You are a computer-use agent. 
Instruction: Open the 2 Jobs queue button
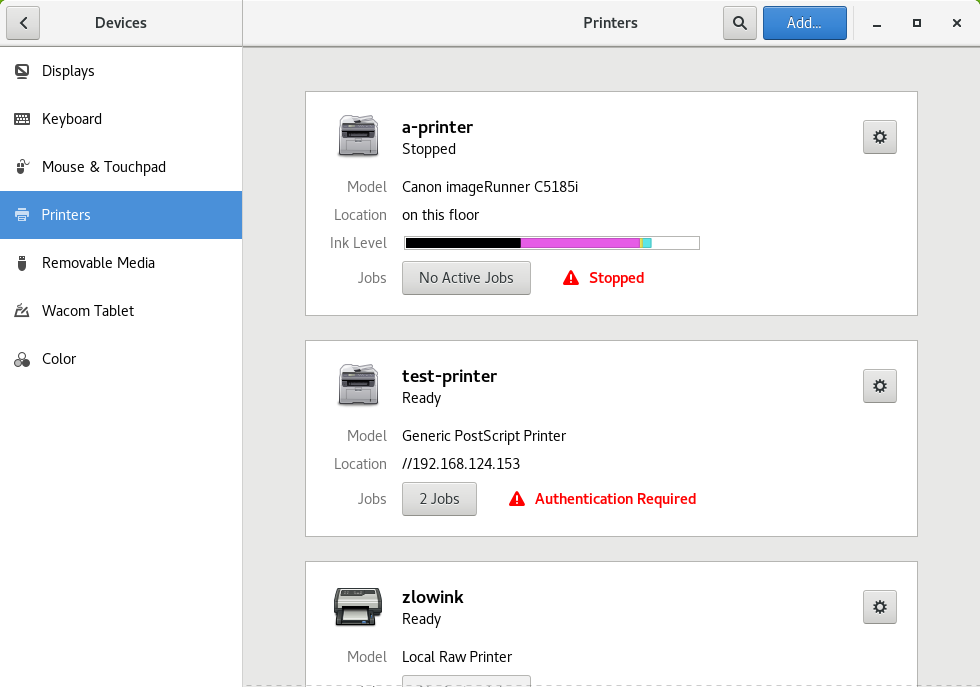(439, 499)
